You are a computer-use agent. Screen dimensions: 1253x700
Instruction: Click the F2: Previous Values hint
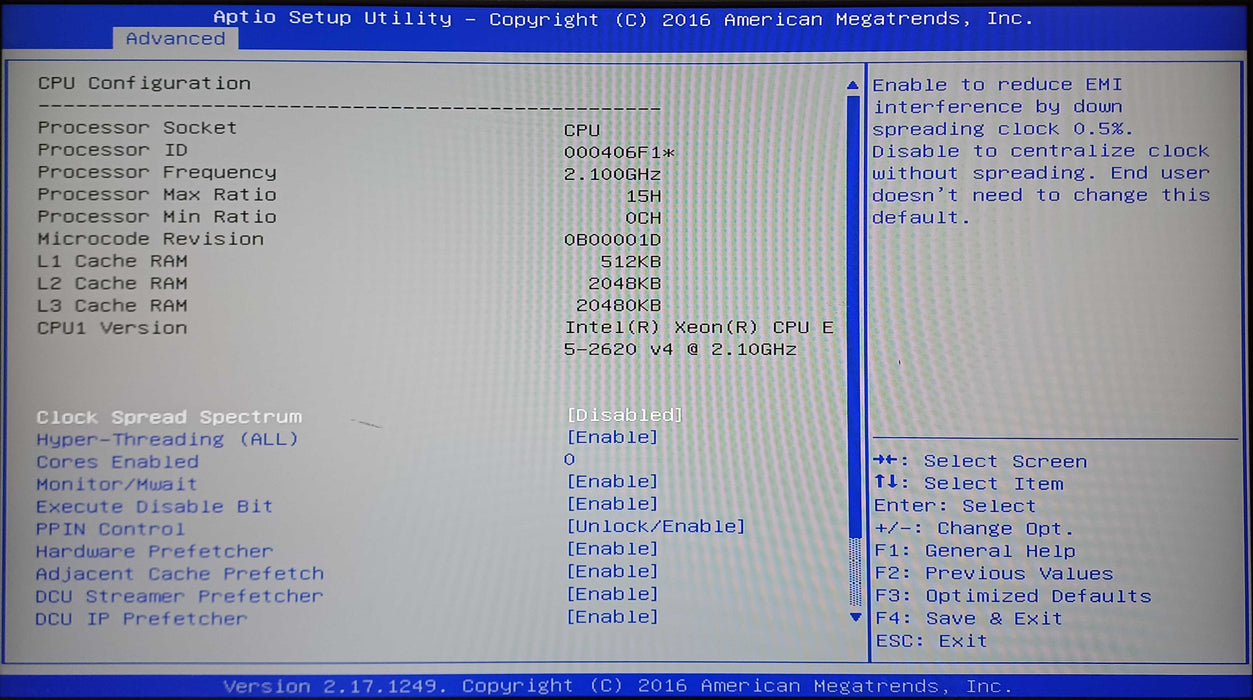[994, 574]
